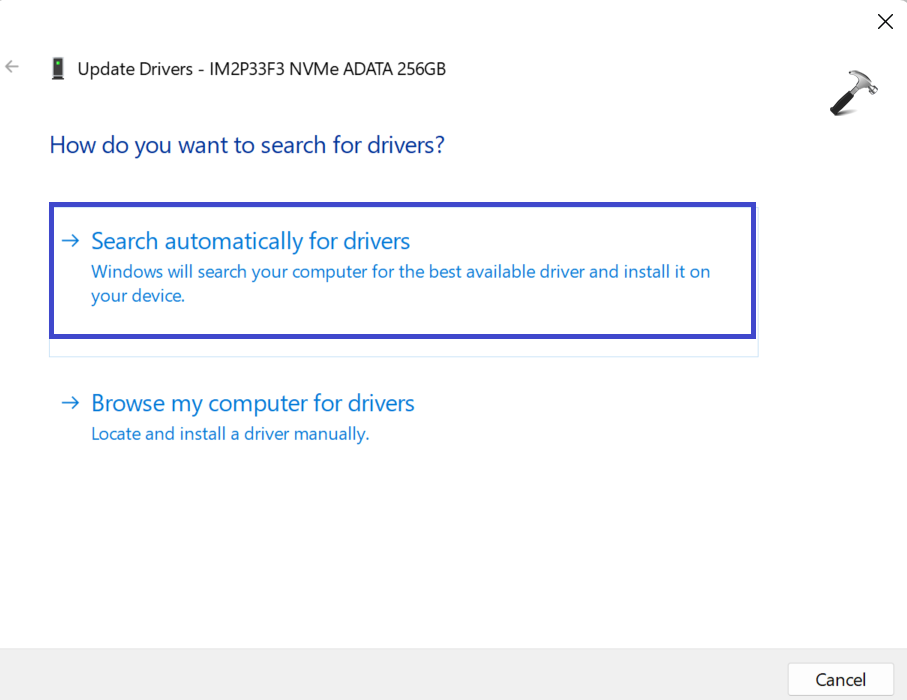907x700 pixels.
Task: Click the back arrow in the wizard
Action: (x=12, y=67)
